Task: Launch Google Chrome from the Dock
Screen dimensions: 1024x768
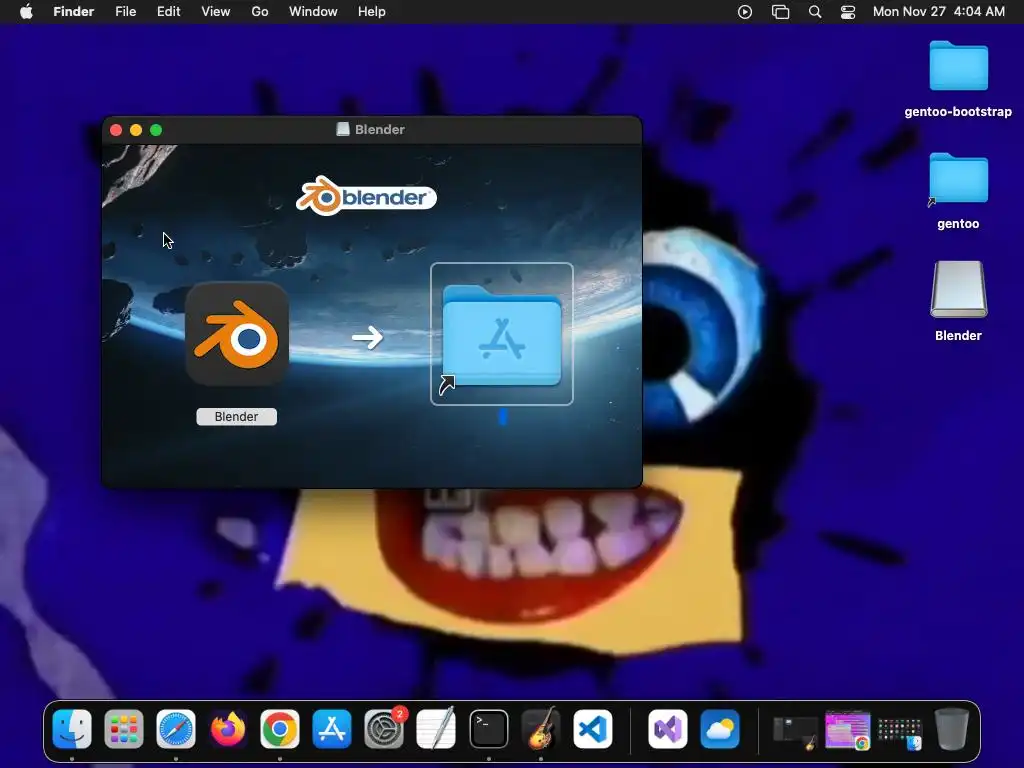Action: coord(280,729)
